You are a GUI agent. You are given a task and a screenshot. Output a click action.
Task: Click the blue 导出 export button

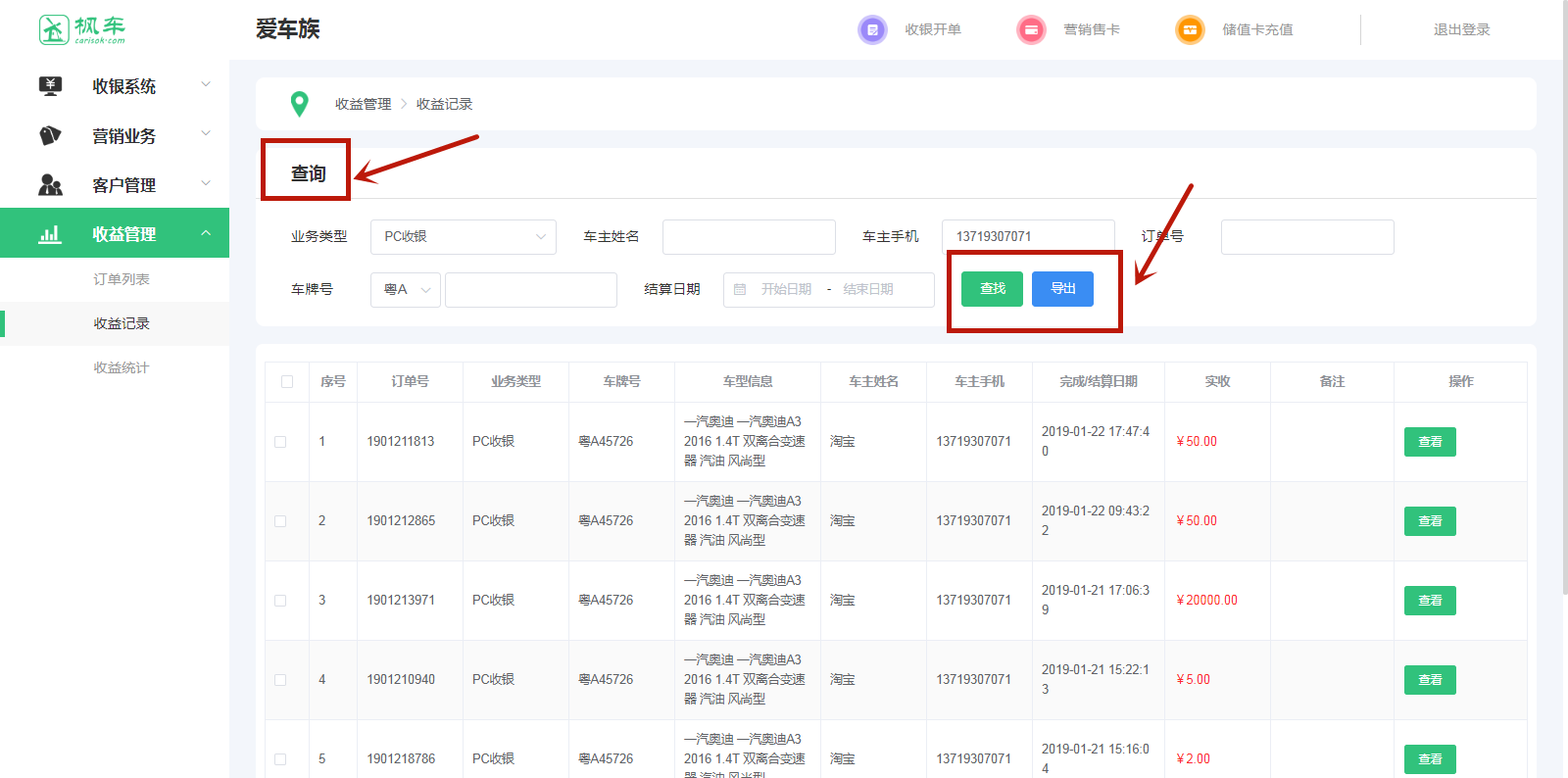point(1062,289)
